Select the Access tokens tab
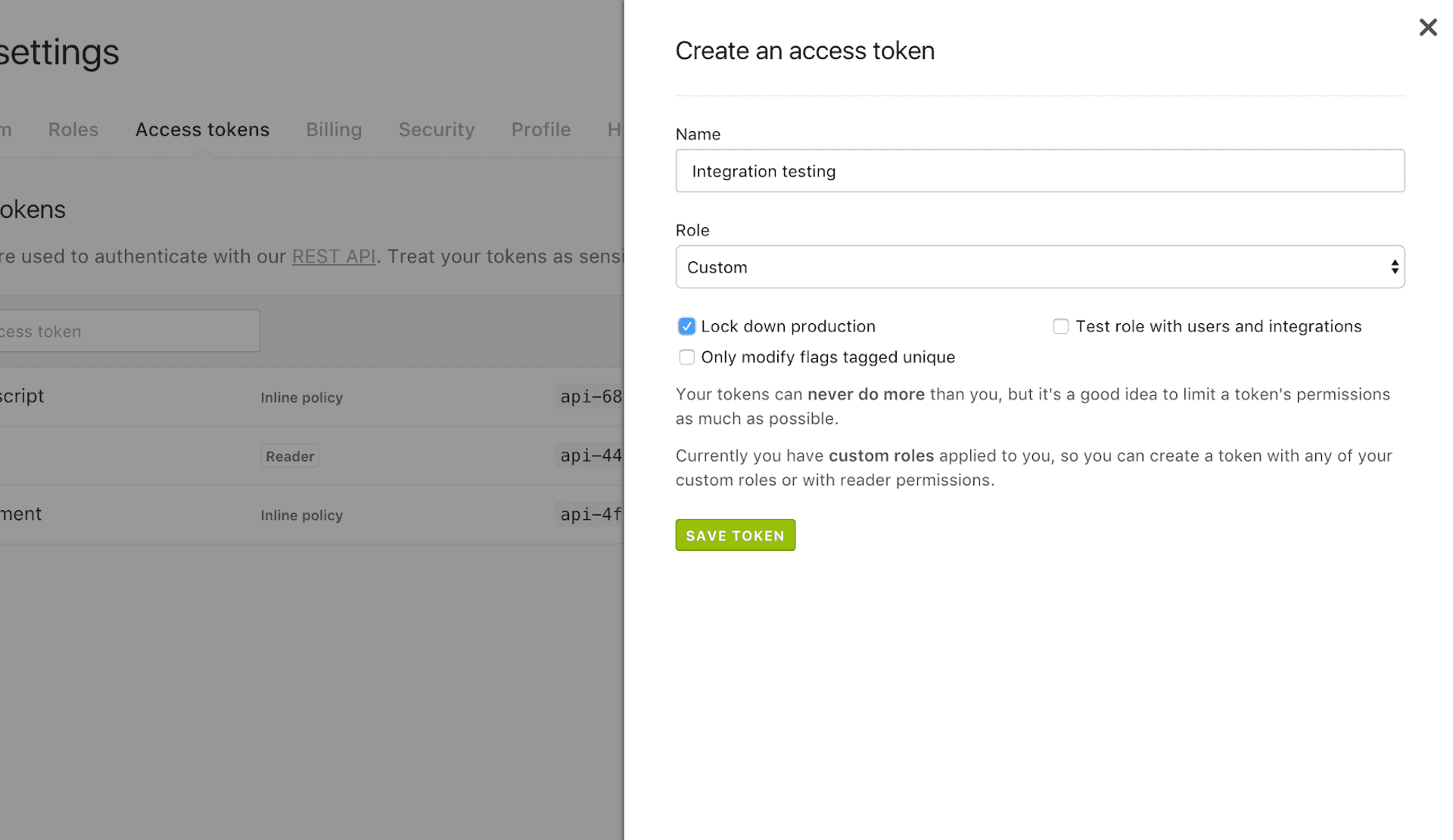Viewport: 1453px width, 840px height. 202,129
